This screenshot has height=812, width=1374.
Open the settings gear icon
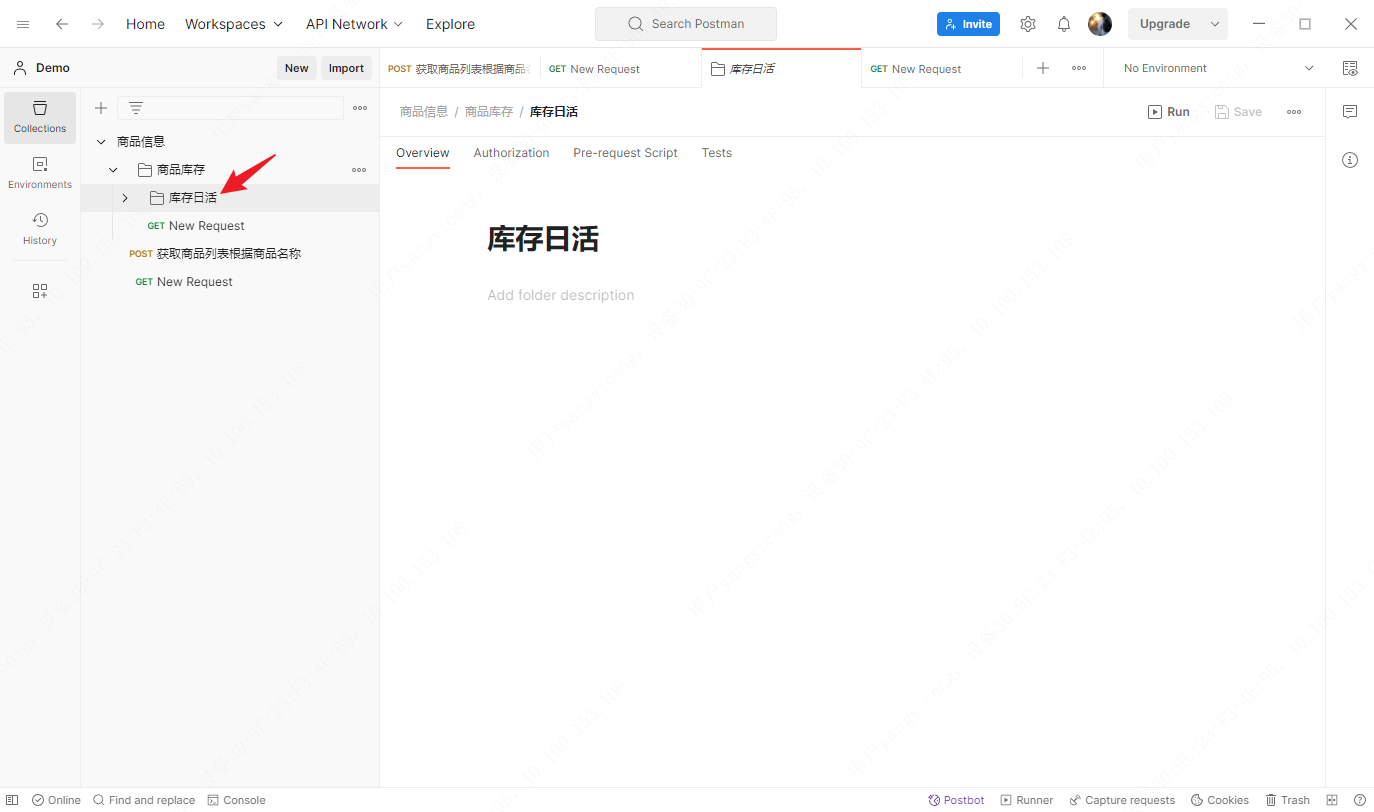click(x=1028, y=24)
